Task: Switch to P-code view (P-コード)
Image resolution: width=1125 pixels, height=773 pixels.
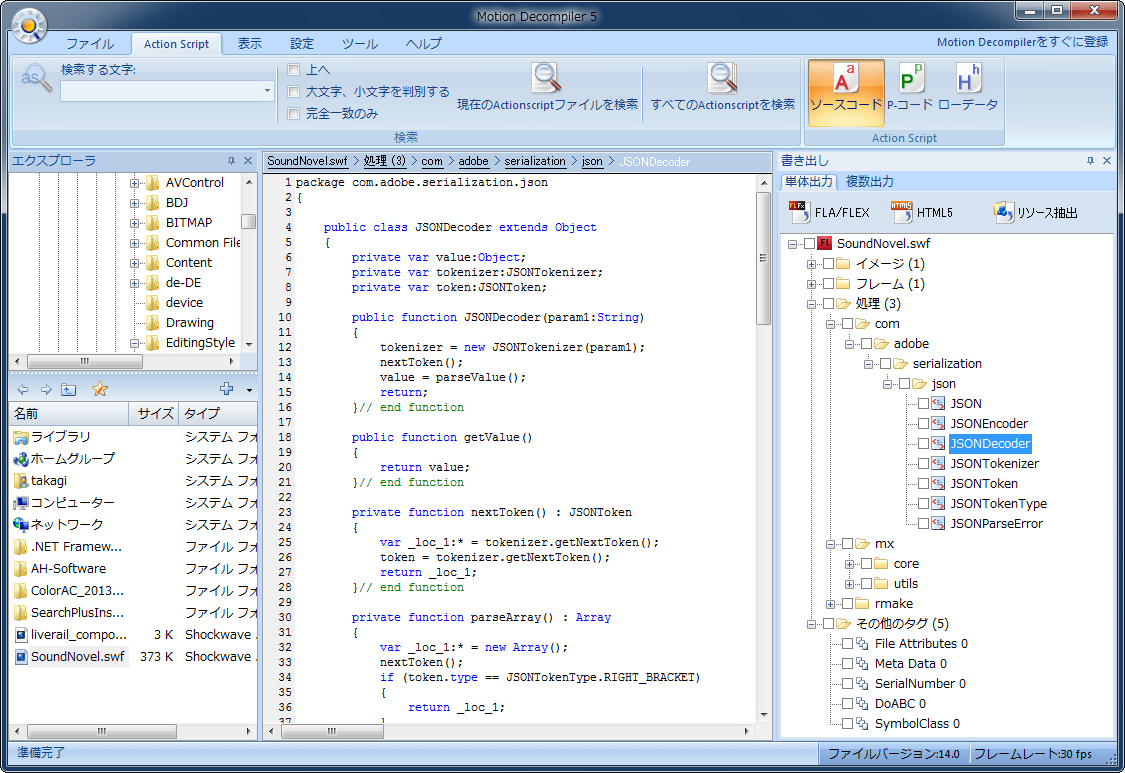Action: click(x=910, y=88)
